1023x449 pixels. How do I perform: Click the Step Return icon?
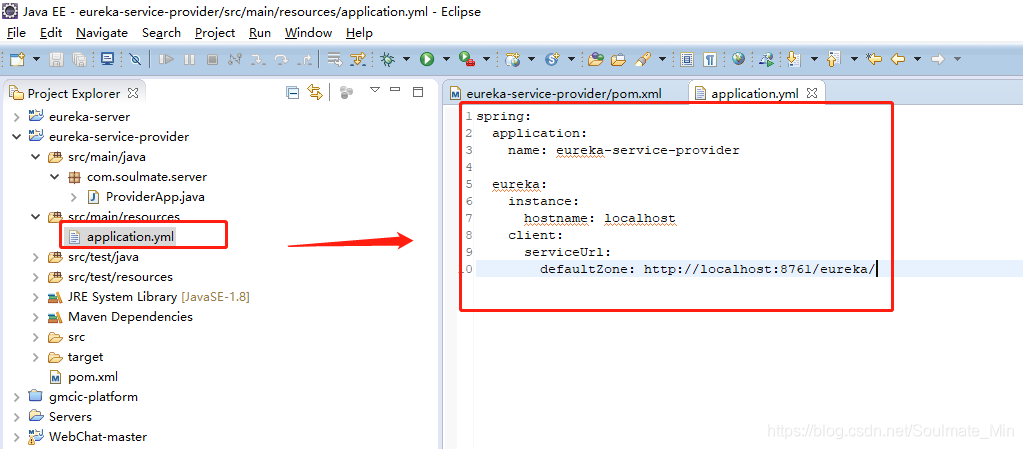(x=304, y=59)
